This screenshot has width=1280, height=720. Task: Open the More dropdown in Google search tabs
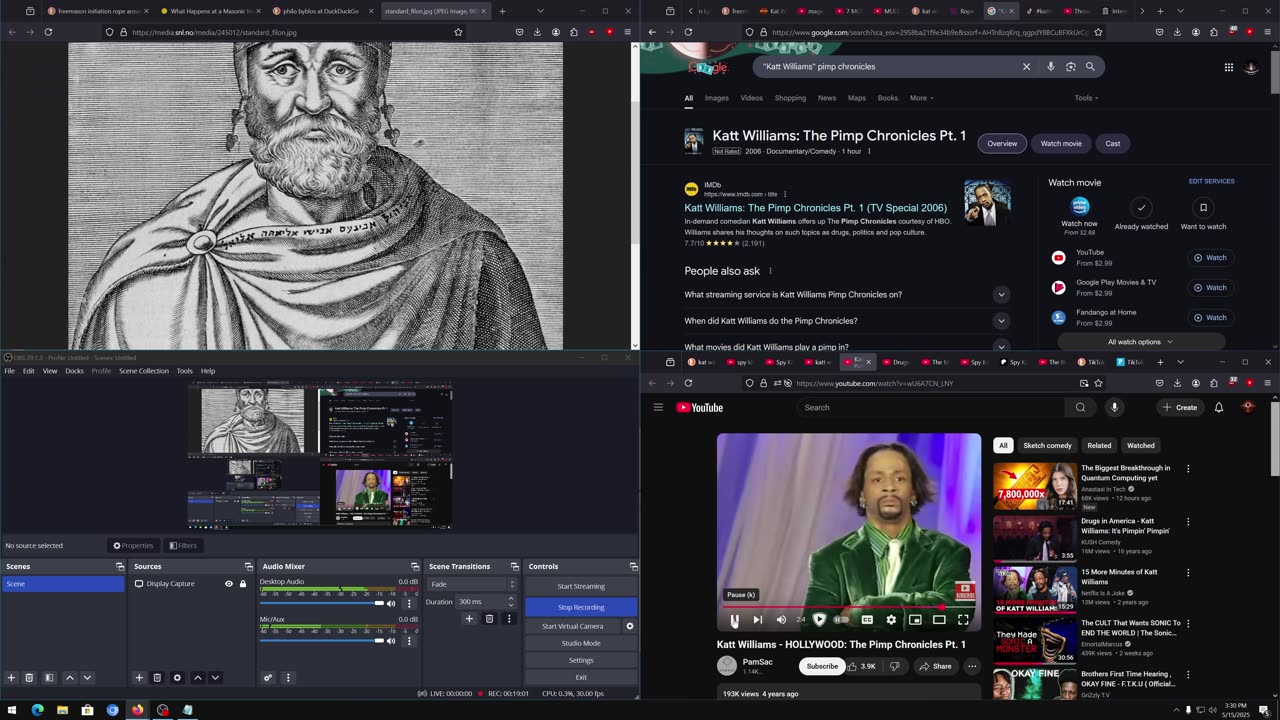pyautogui.click(x=921, y=98)
